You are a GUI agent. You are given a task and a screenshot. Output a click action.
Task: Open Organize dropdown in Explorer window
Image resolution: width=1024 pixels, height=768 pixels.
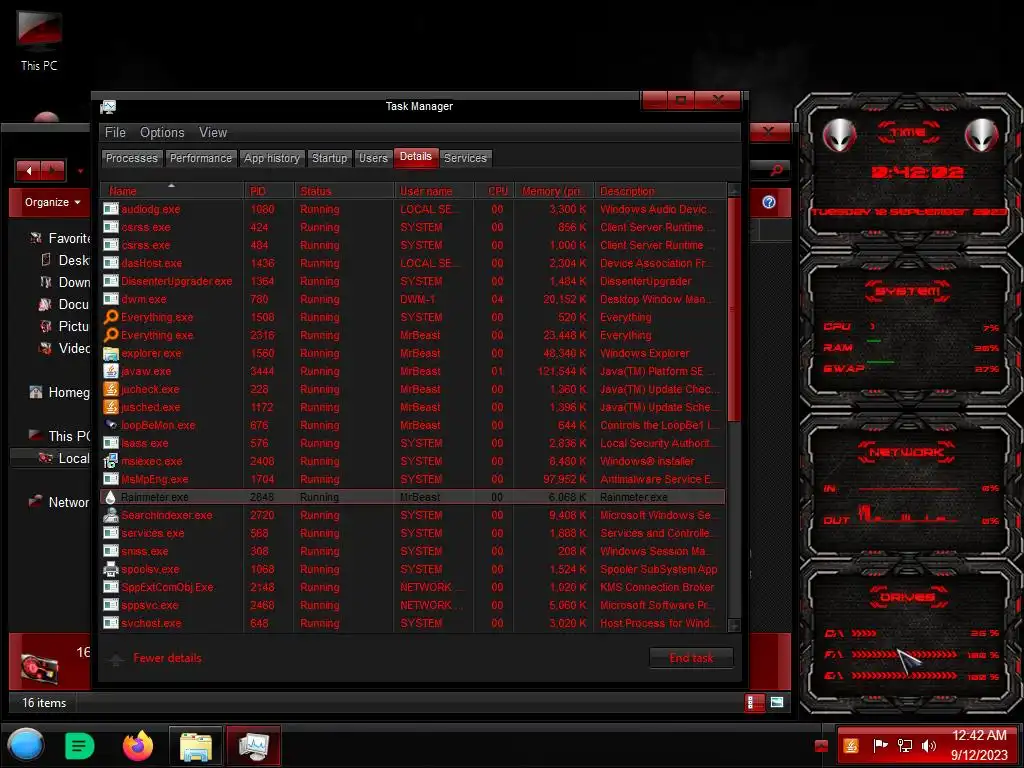(x=52, y=202)
